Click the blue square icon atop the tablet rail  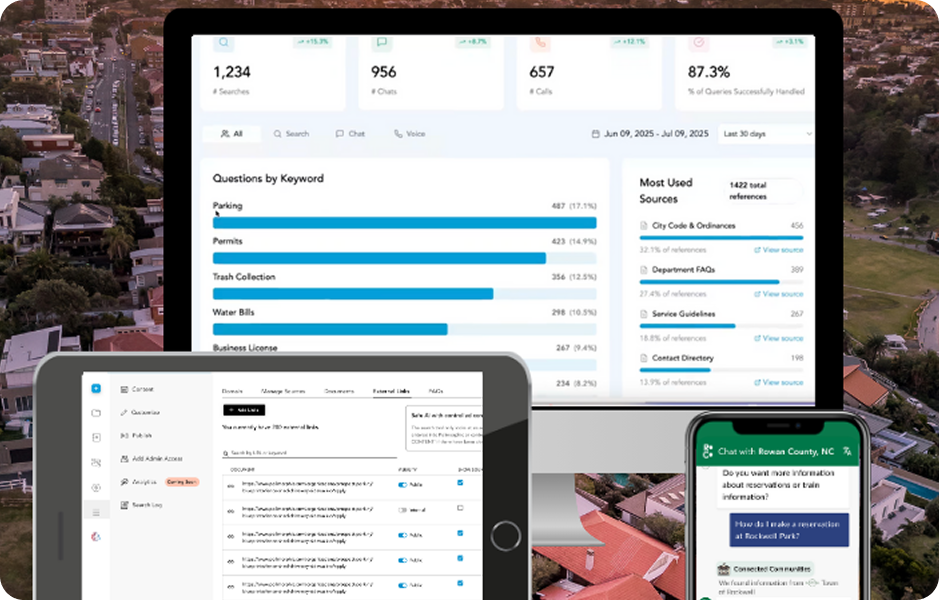pyautogui.click(x=96, y=389)
